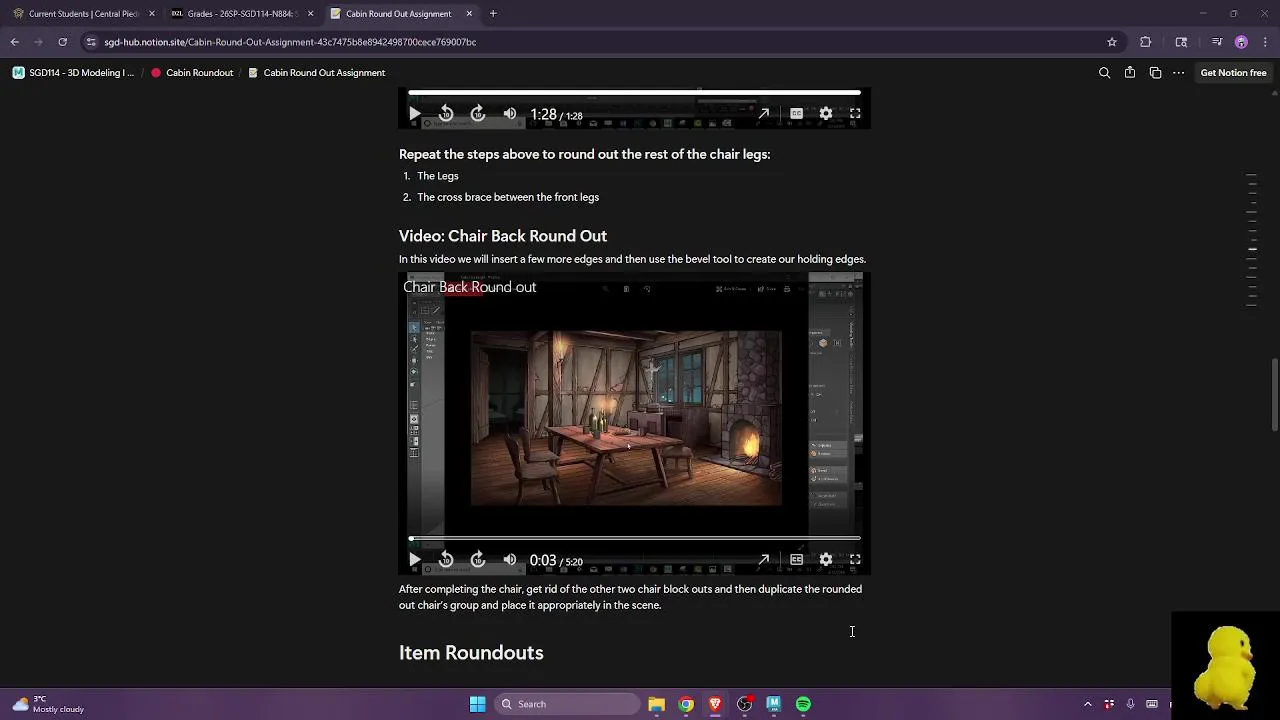Open Notion page search
This screenshot has width=1280, height=720.
click(x=1104, y=73)
